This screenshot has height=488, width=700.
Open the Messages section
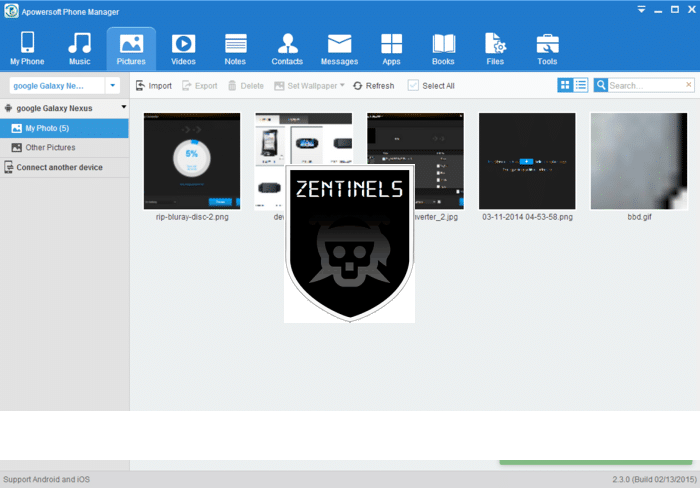coord(339,49)
